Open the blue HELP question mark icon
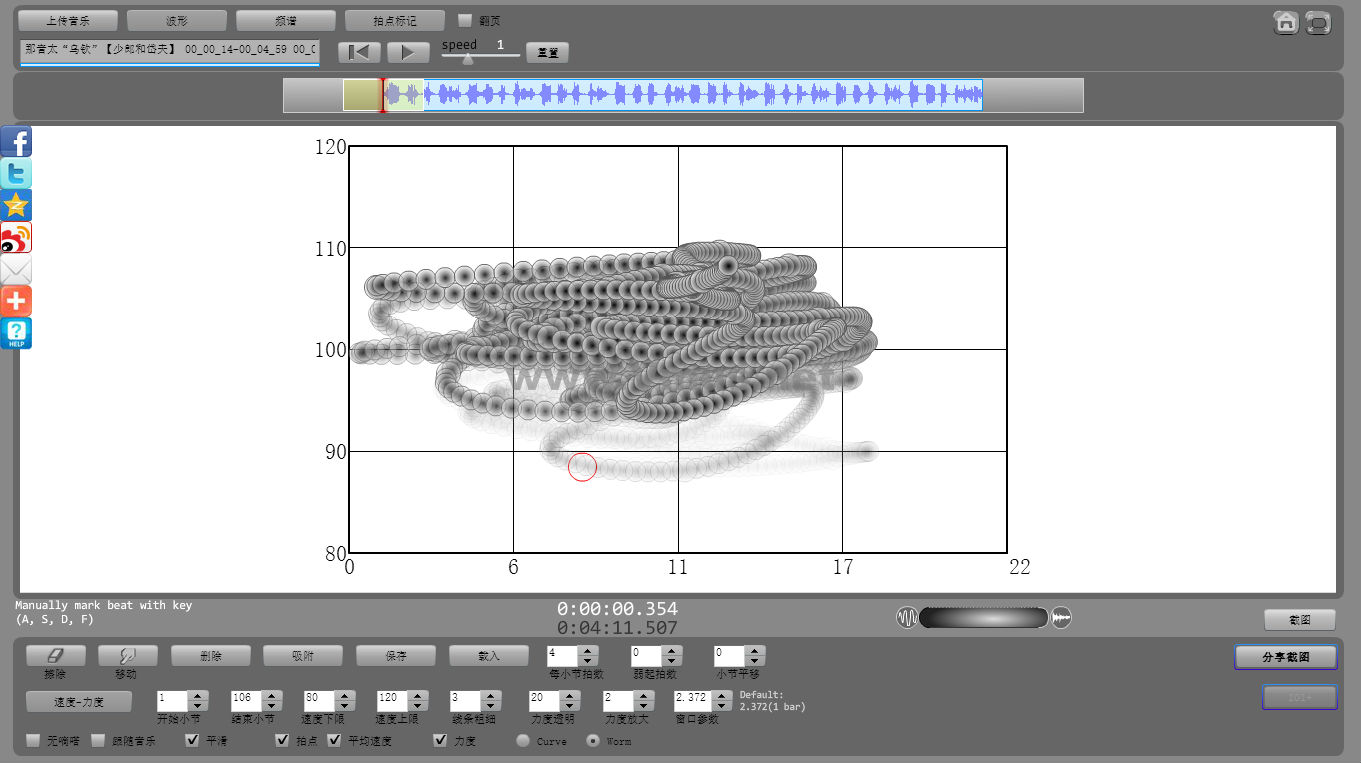 tap(16, 333)
